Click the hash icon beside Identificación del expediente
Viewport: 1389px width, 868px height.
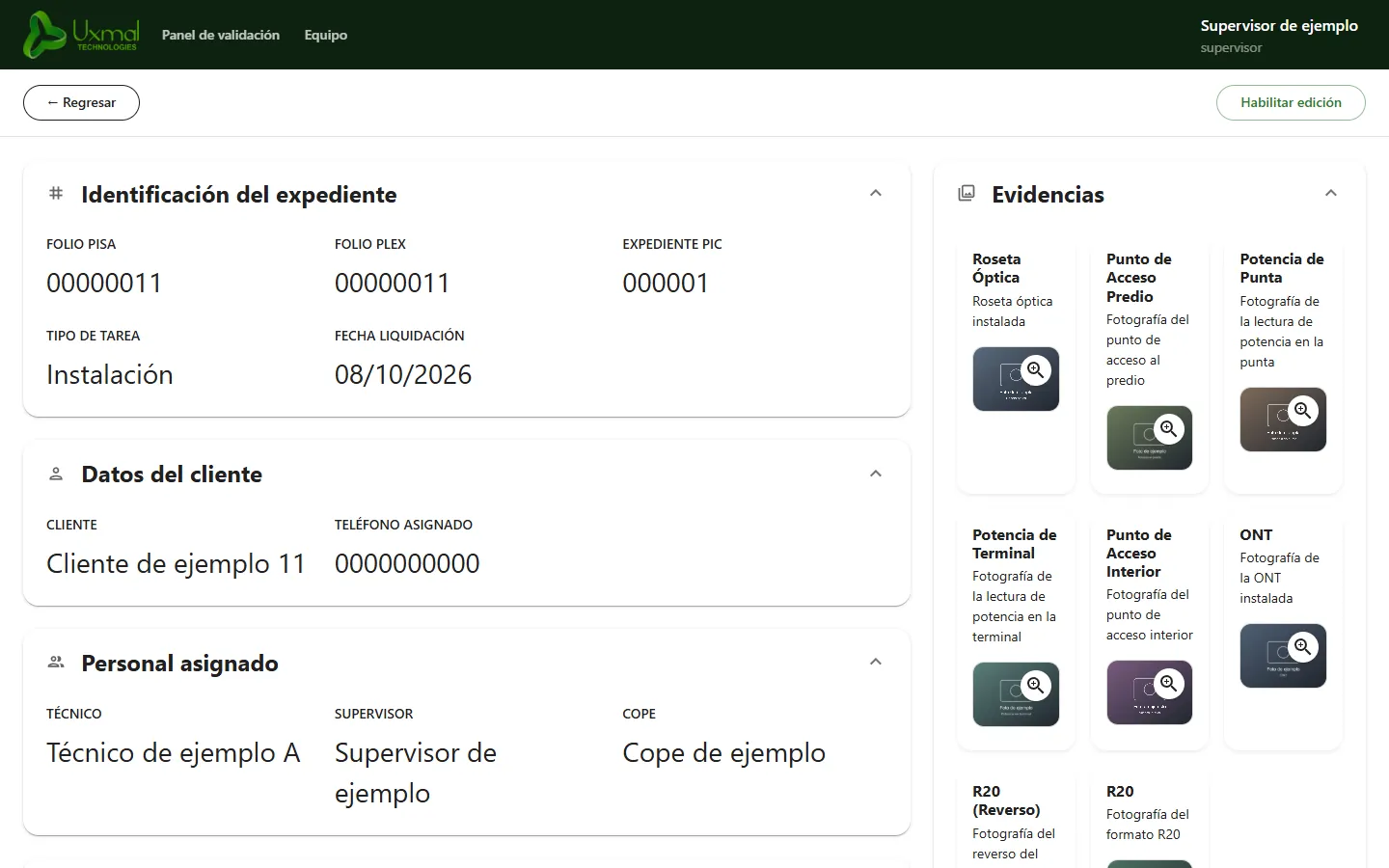pos(56,194)
